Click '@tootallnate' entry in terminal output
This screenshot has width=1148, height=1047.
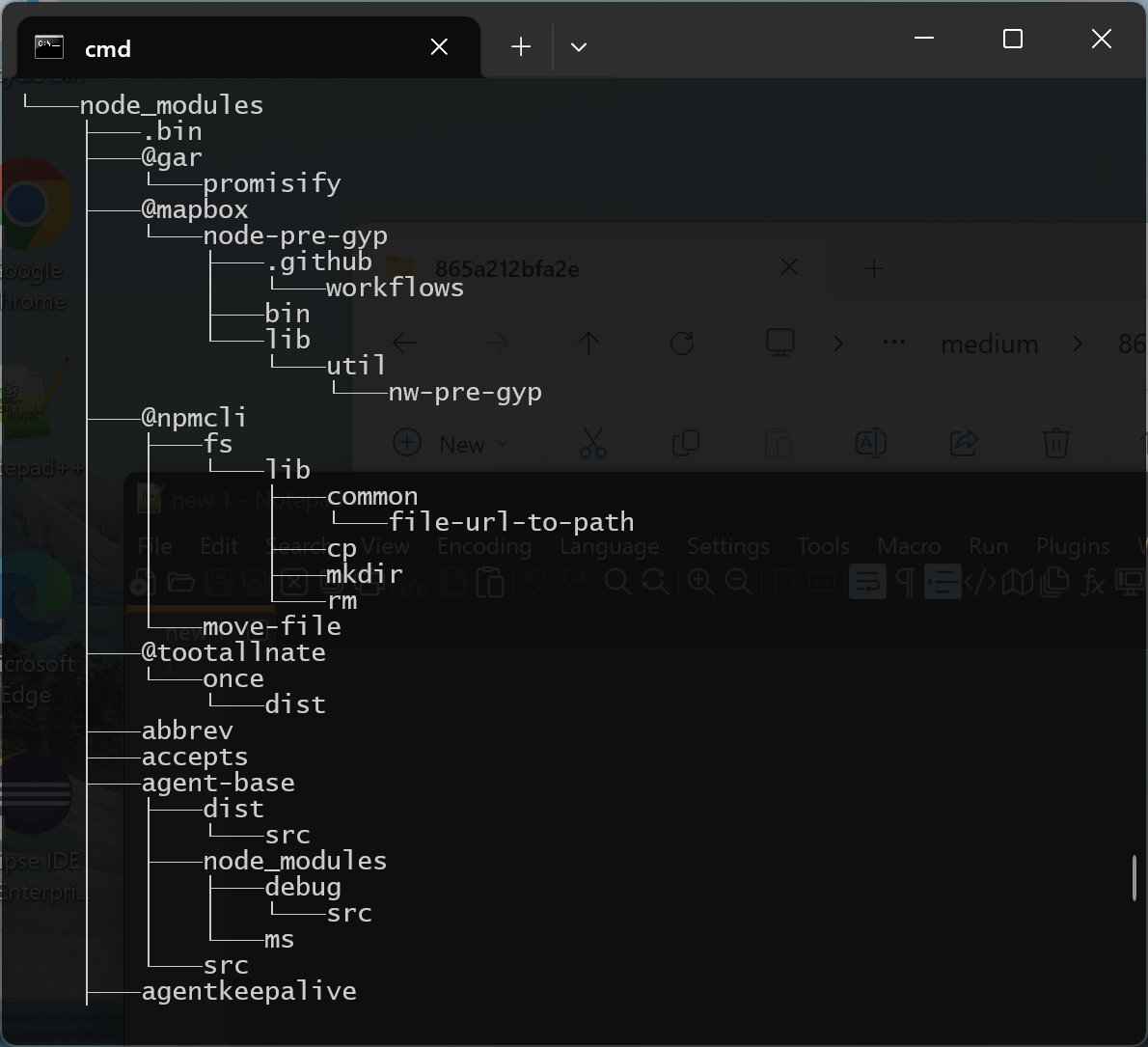pyautogui.click(x=233, y=652)
